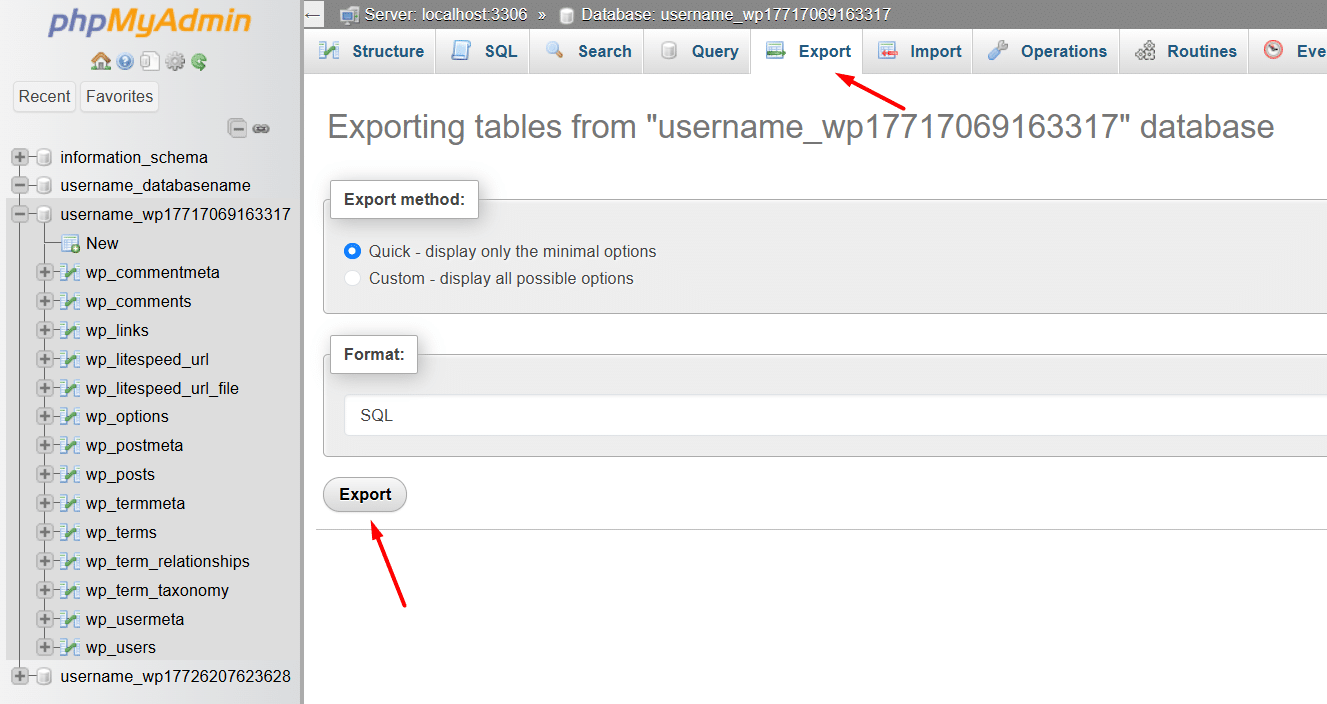
Task: Expand the wp_posts table node
Action: tap(45, 474)
